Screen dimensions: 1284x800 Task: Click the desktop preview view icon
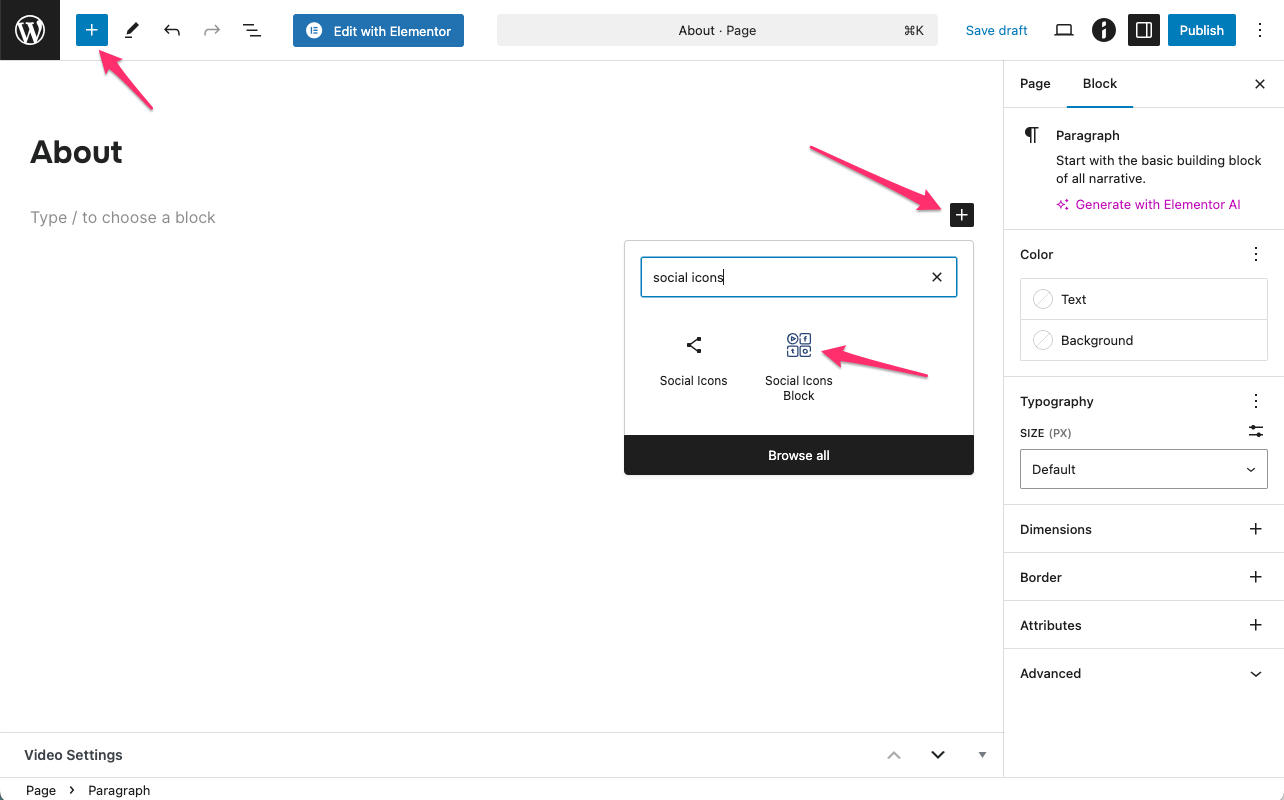point(1064,30)
